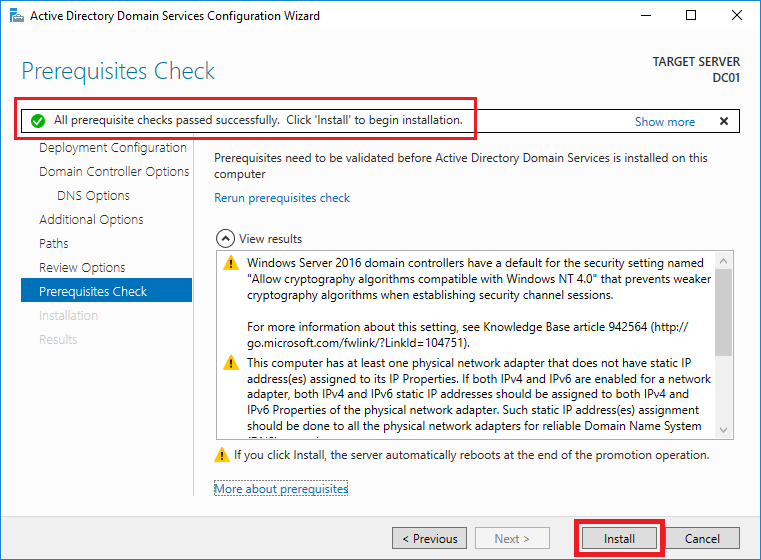Screen dimensions: 761x560
Task: Open More about prerequisites link
Action: pos(281,489)
